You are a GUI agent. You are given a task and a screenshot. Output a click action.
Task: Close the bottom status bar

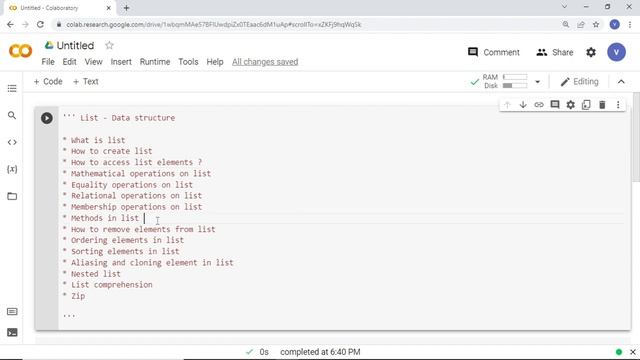[x=633, y=352]
